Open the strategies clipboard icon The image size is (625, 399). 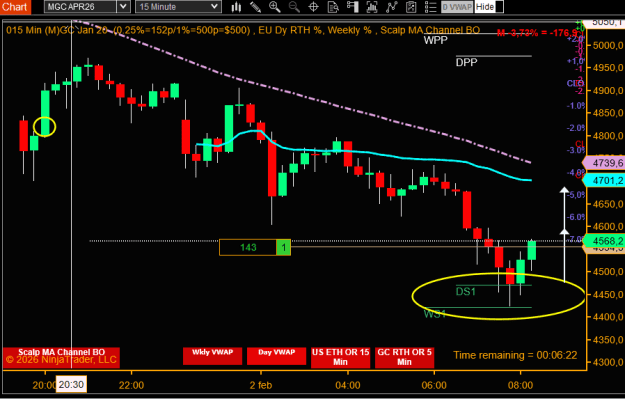411,7
